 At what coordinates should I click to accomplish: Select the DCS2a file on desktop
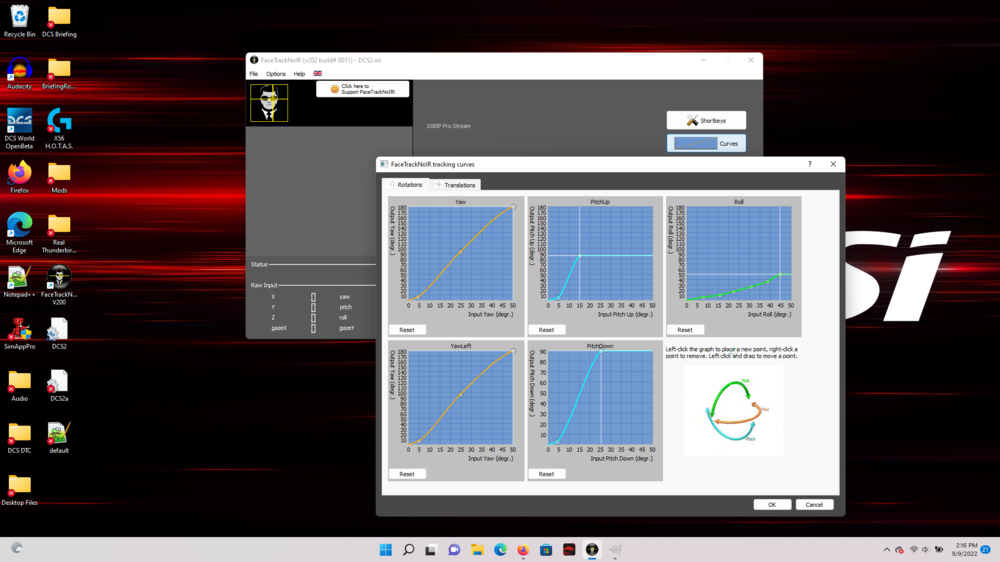click(59, 385)
